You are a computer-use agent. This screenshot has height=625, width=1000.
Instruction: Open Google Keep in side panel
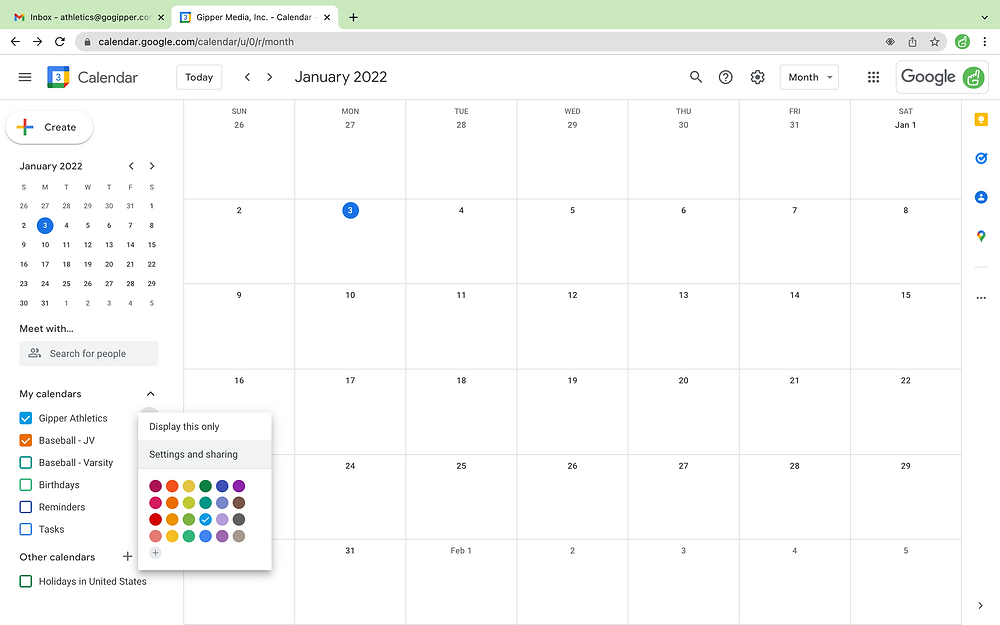tap(981, 120)
